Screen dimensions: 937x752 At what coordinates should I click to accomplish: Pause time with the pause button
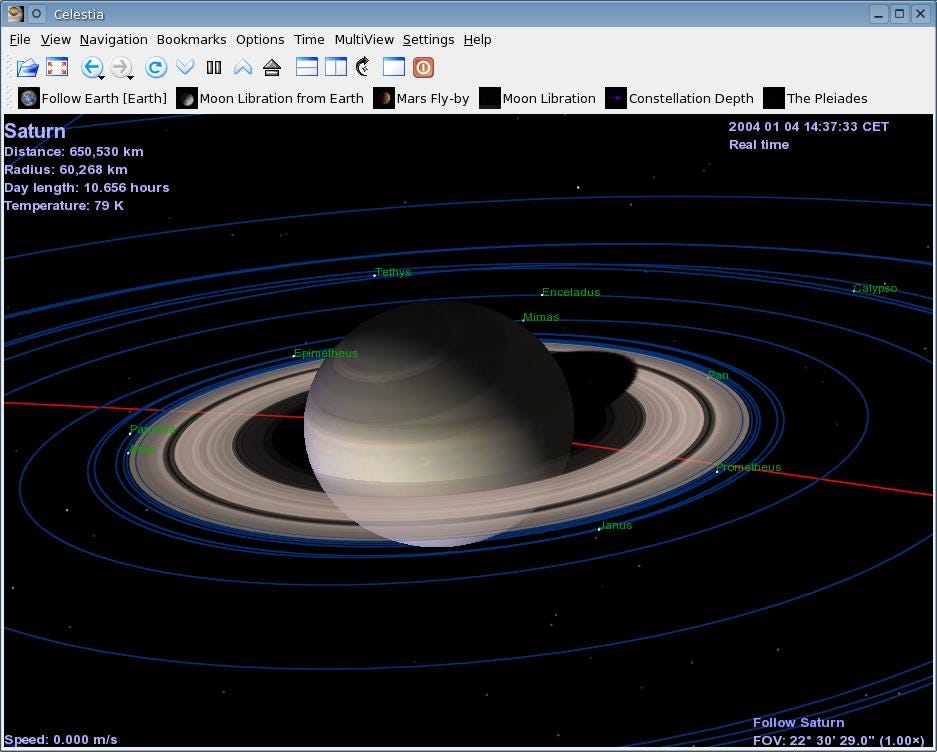pyautogui.click(x=214, y=68)
